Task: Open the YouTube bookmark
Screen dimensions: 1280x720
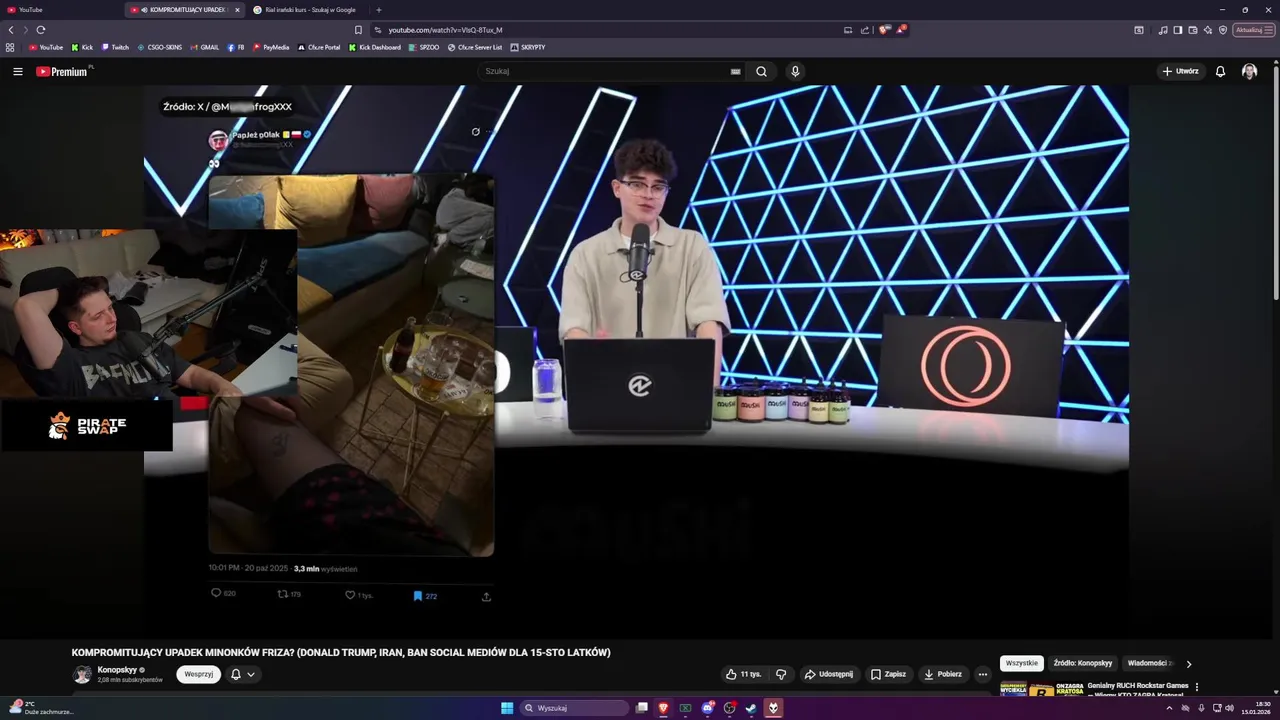Action: [46, 47]
